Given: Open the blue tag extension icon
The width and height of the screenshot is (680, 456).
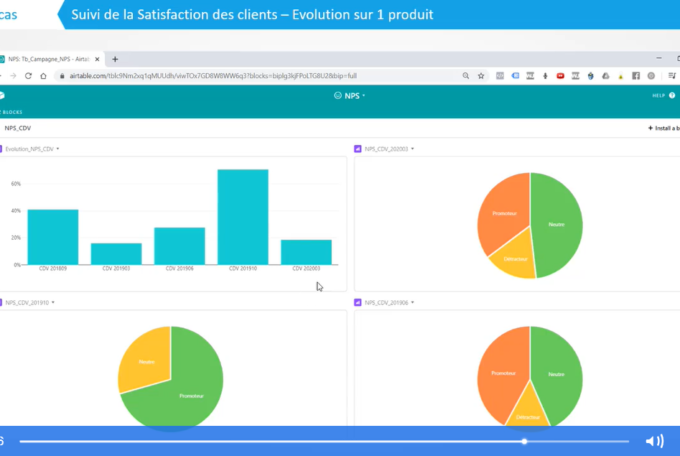Looking at the screenshot, I should click(x=515, y=76).
